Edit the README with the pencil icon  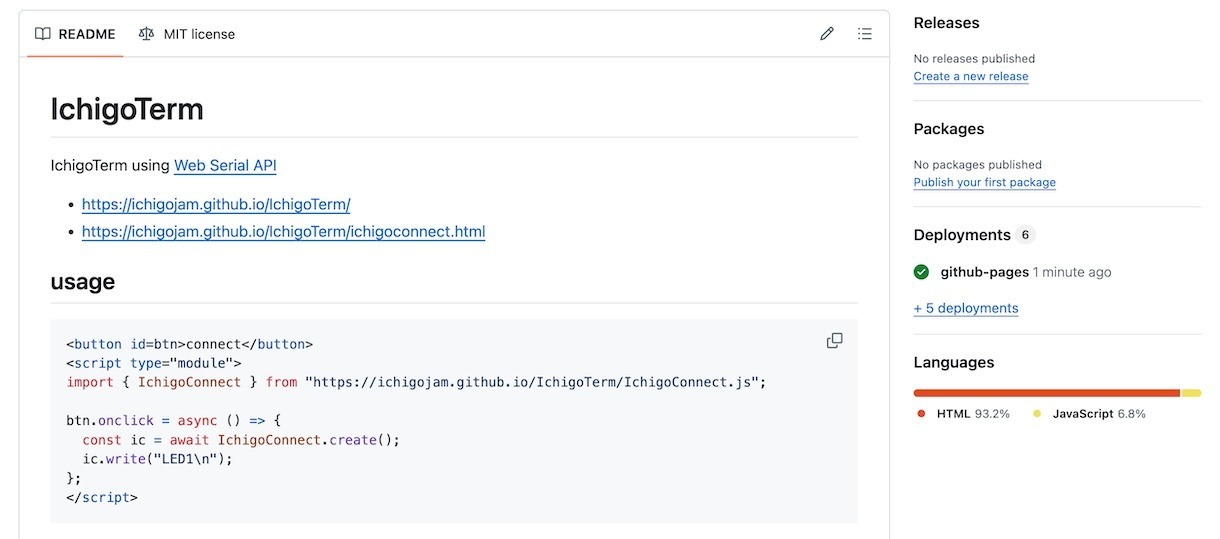pyautogui.click(x=827, y=34)
